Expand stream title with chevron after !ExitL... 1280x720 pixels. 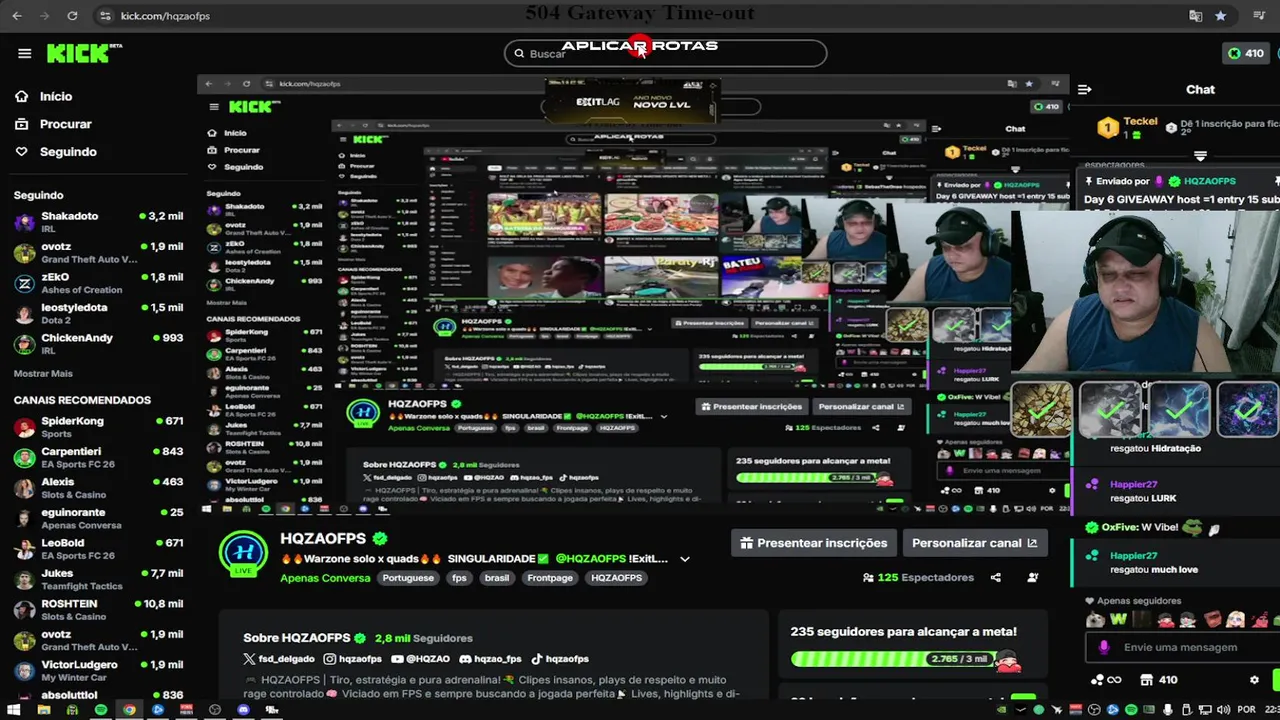pos(685,559)
